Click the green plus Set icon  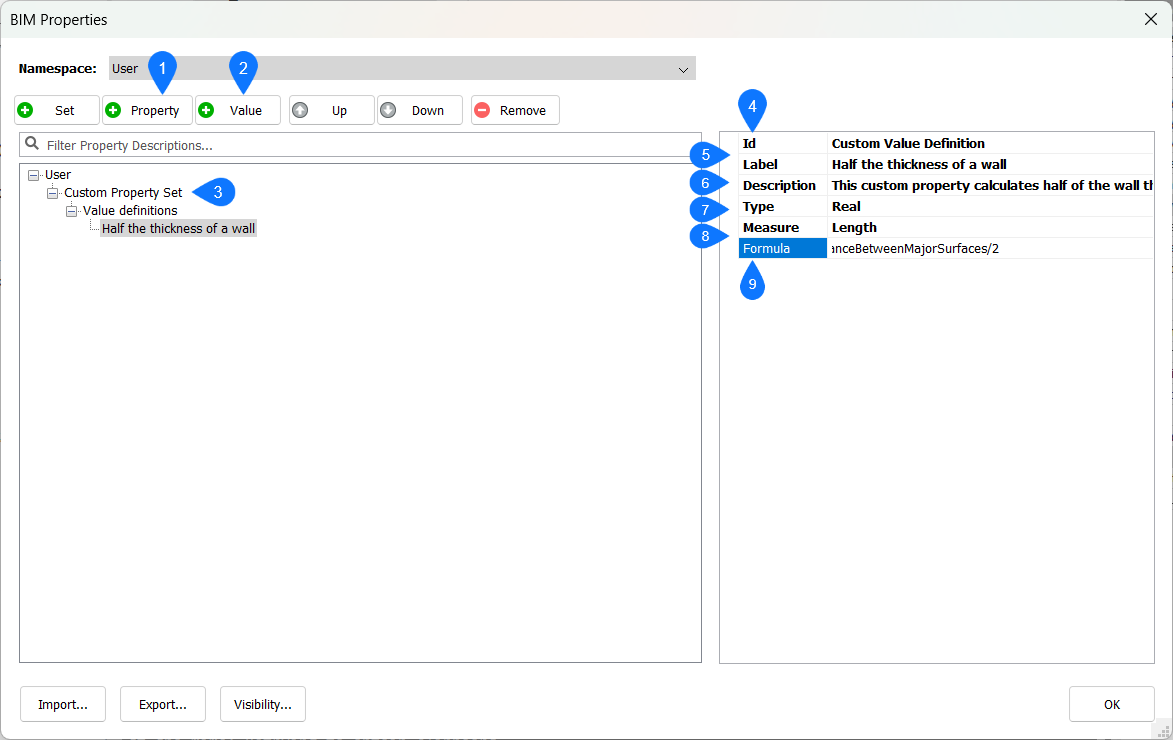tap(25, 110)
